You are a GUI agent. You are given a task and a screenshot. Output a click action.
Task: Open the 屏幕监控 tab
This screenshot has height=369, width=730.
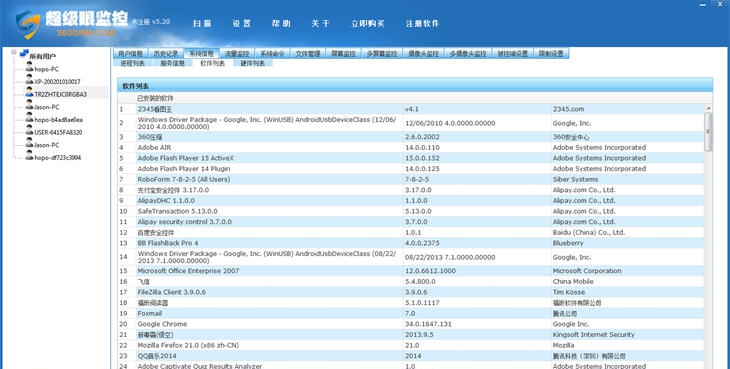coord(344,54)
